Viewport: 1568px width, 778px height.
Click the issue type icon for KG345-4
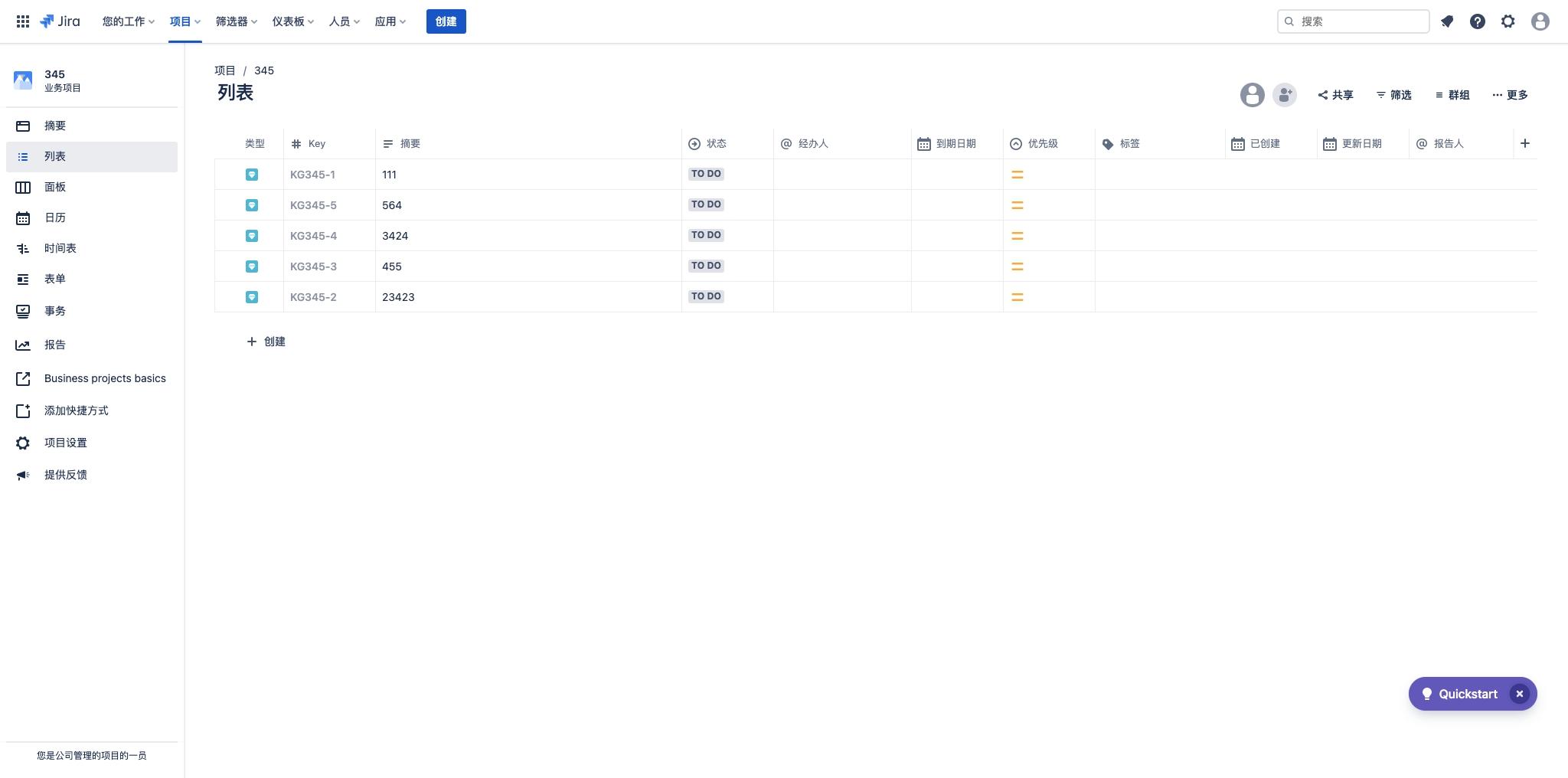click(x=252, y=236)
